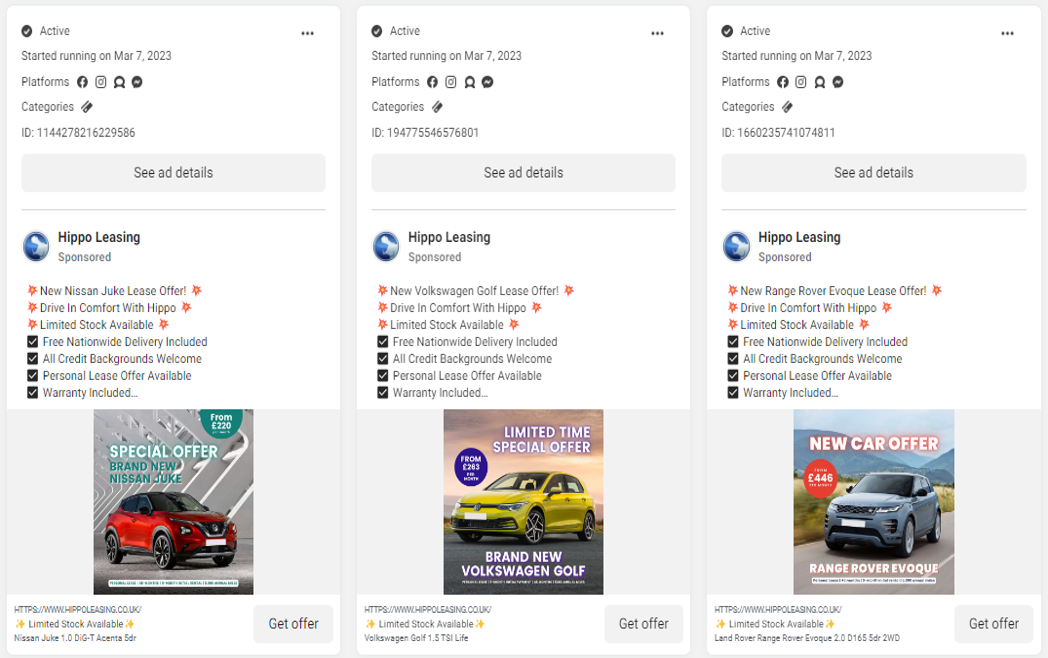The image size is (1048, 658).
Task: Click Get offer on the Range Rover Evoque ad
Action: coord(994,624)
